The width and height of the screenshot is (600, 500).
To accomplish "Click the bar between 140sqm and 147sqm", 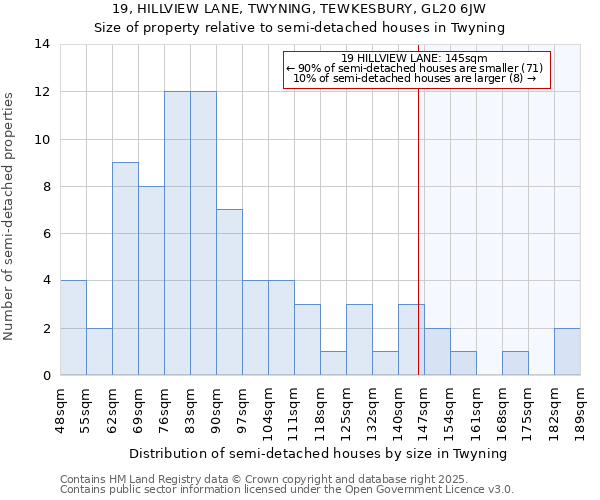I will click(x=412, y=340).
